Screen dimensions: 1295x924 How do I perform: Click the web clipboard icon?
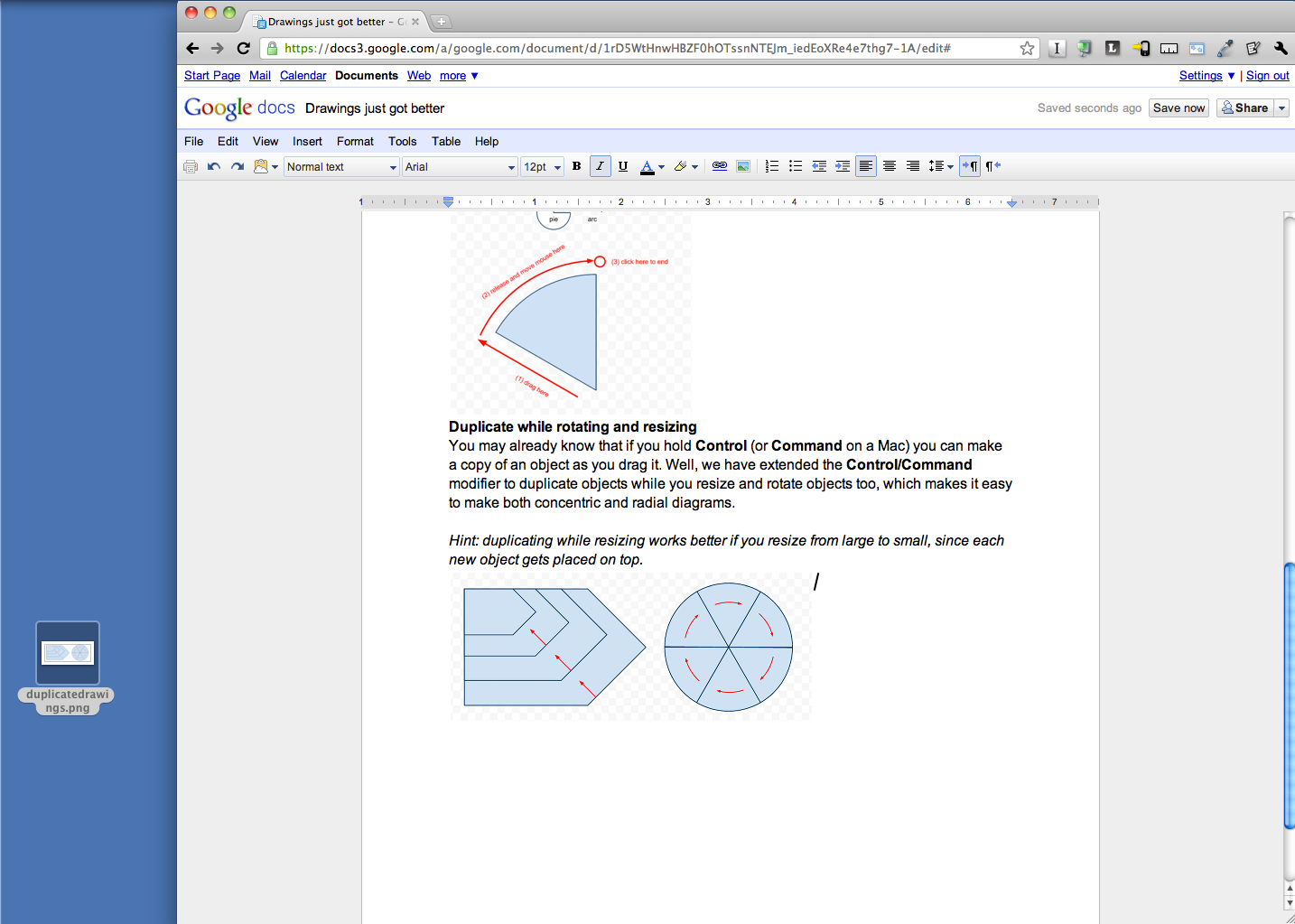pyautogui.click(x=261, y=166)
